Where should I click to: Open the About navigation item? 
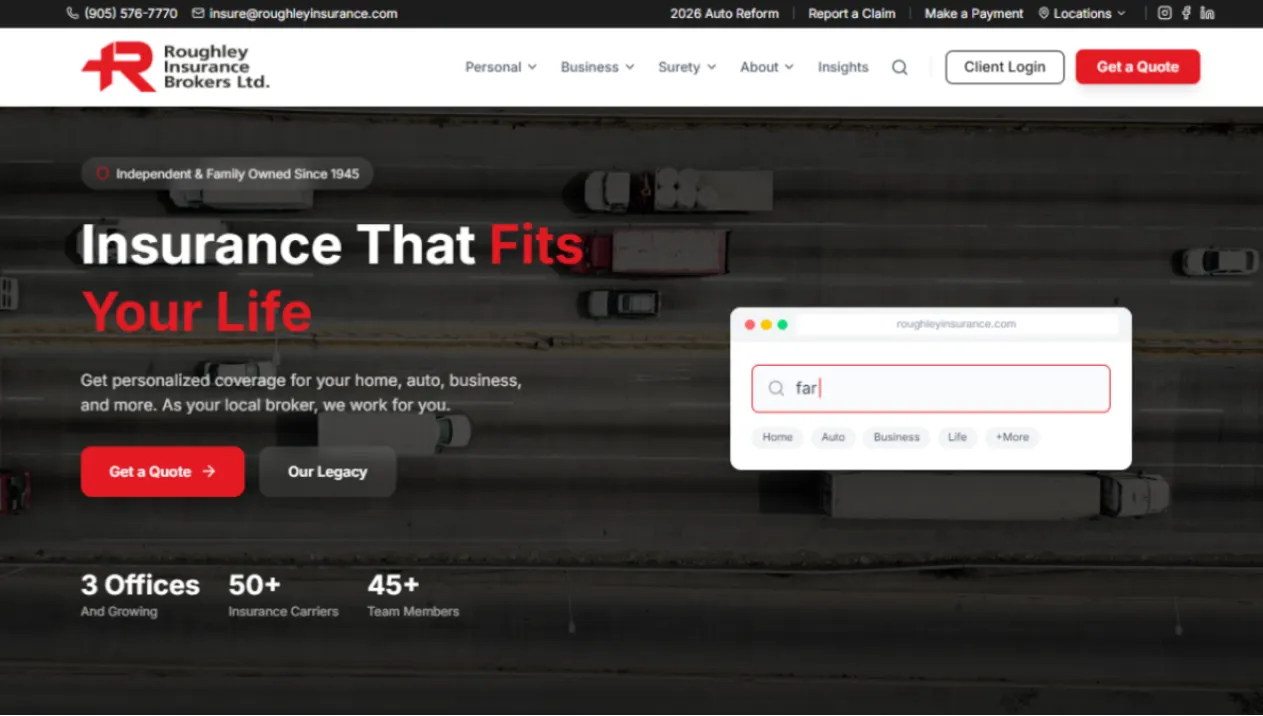759,67
